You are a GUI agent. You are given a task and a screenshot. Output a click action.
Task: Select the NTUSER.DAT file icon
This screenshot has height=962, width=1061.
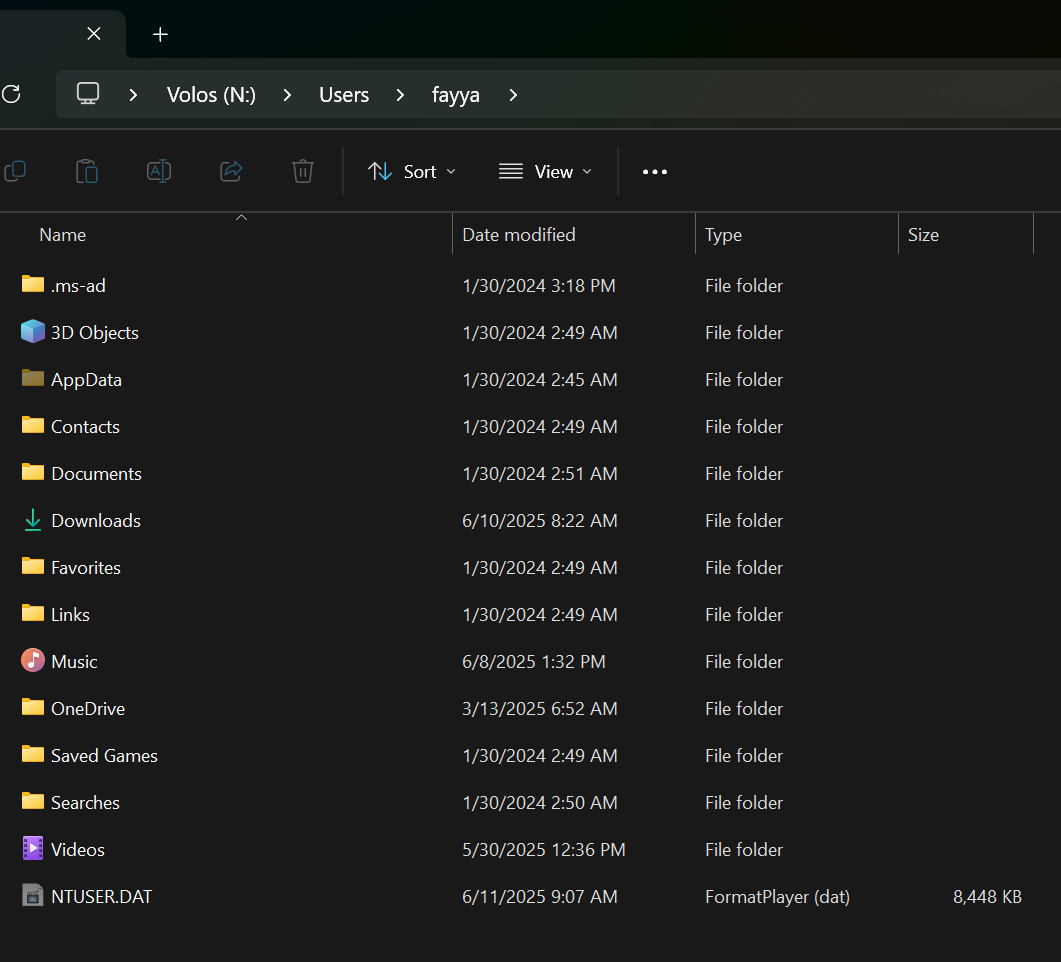tap(32, 895)
